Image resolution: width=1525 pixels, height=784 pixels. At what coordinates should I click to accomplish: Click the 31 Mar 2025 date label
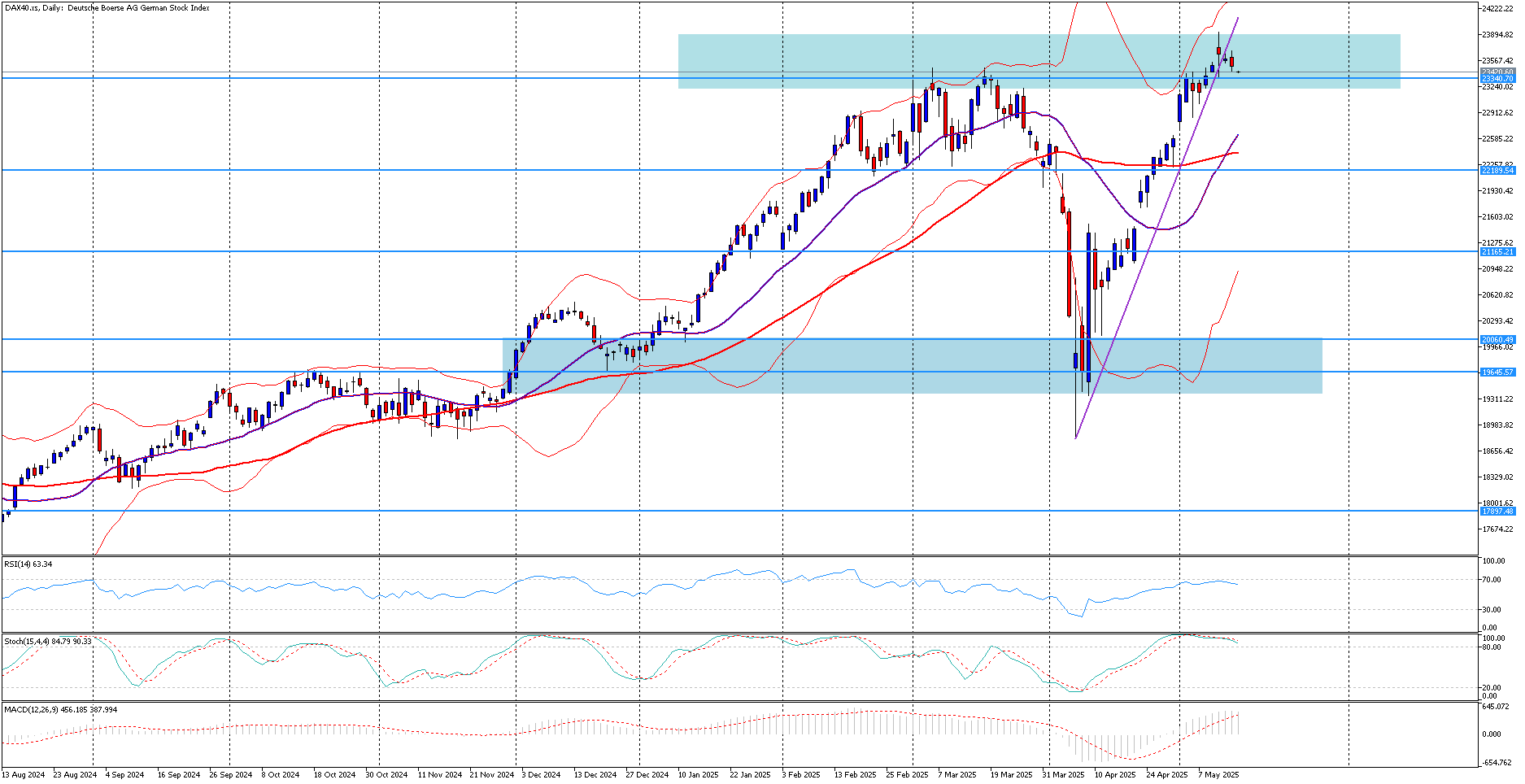click(1064, 775)
